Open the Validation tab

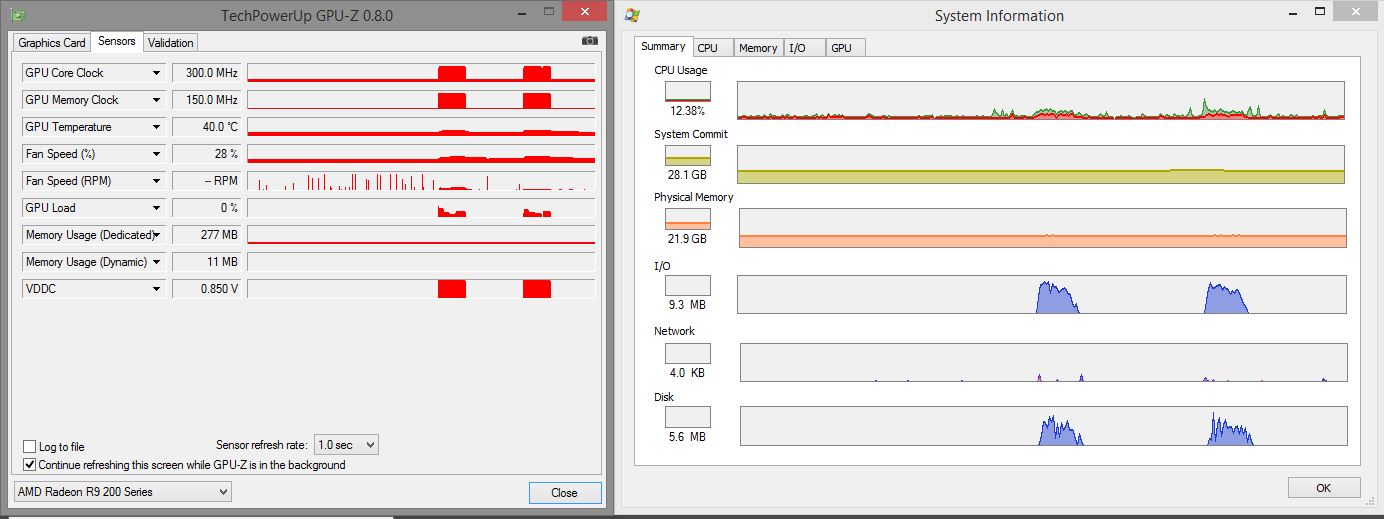170,43
